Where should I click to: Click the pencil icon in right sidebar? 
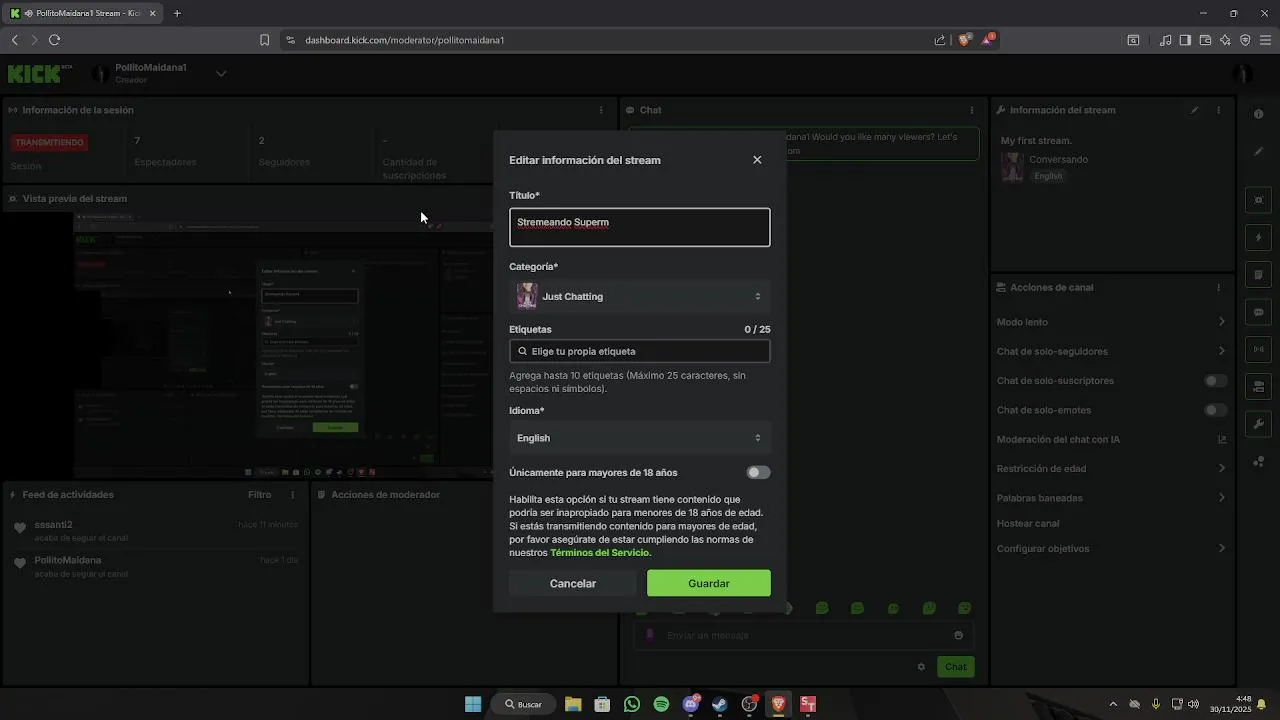point(1259,152)
